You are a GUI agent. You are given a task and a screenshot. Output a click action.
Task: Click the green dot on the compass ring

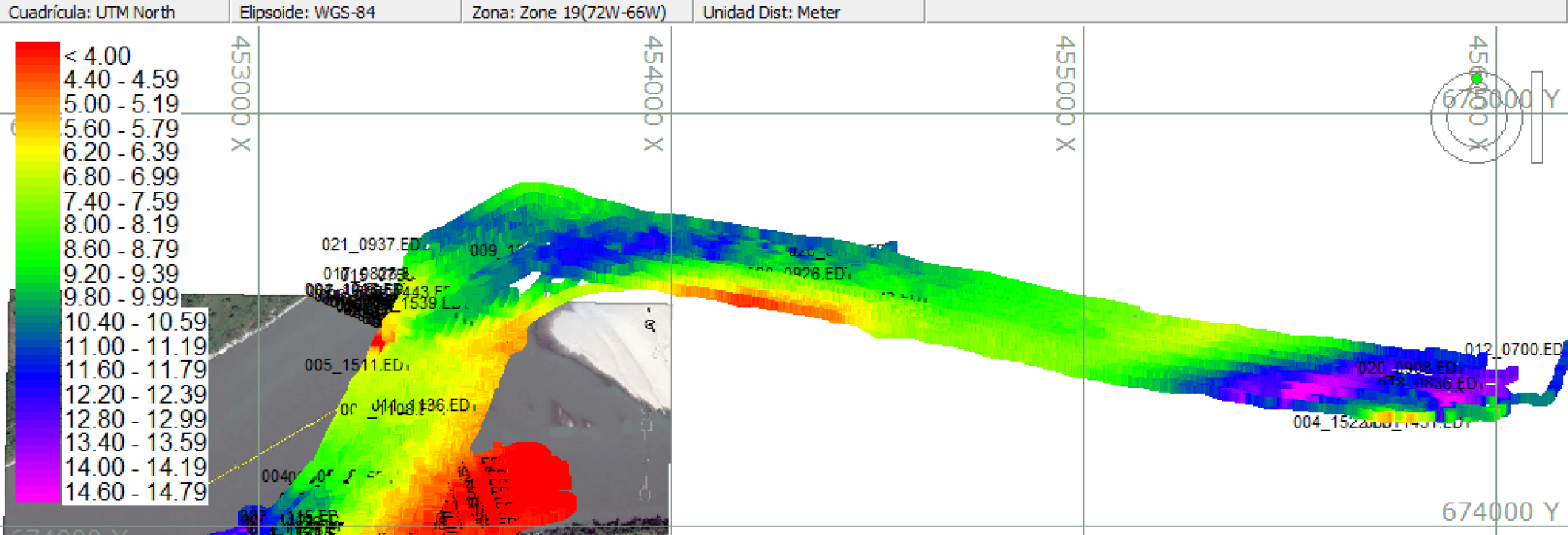coord(1476,78)
